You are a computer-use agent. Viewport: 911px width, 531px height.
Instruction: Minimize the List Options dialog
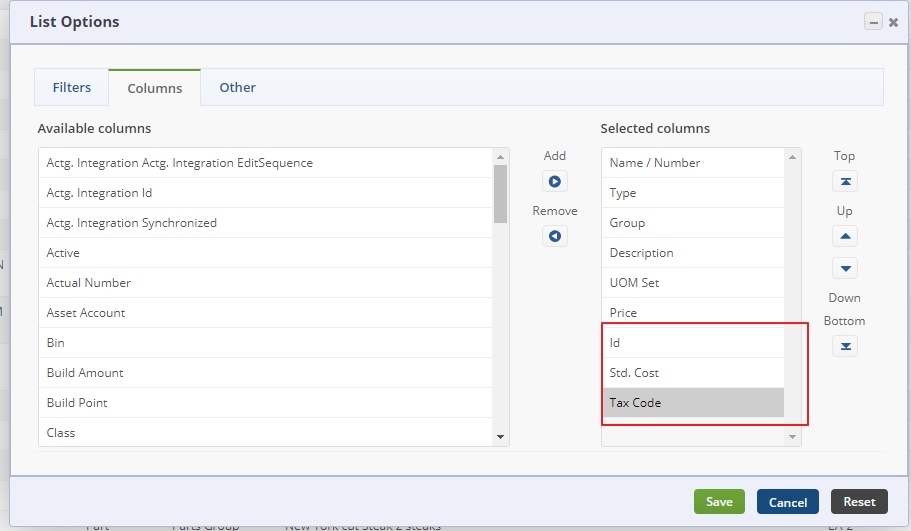[874, 22]
